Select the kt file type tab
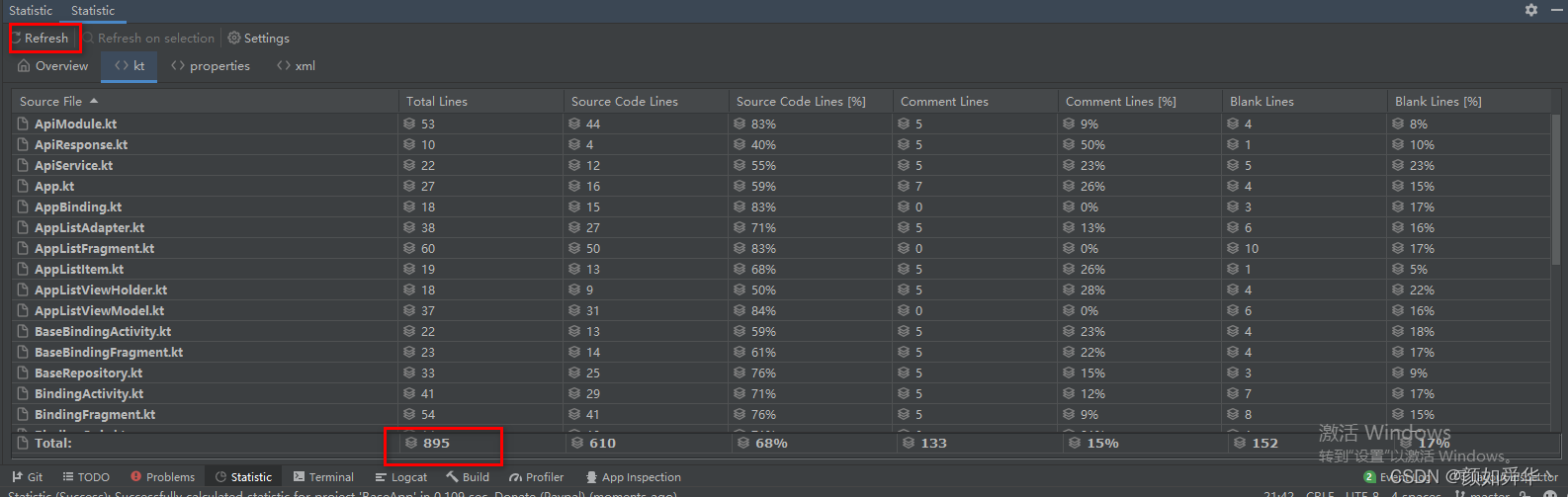1568x497 pixels. [x=130, y=66]
